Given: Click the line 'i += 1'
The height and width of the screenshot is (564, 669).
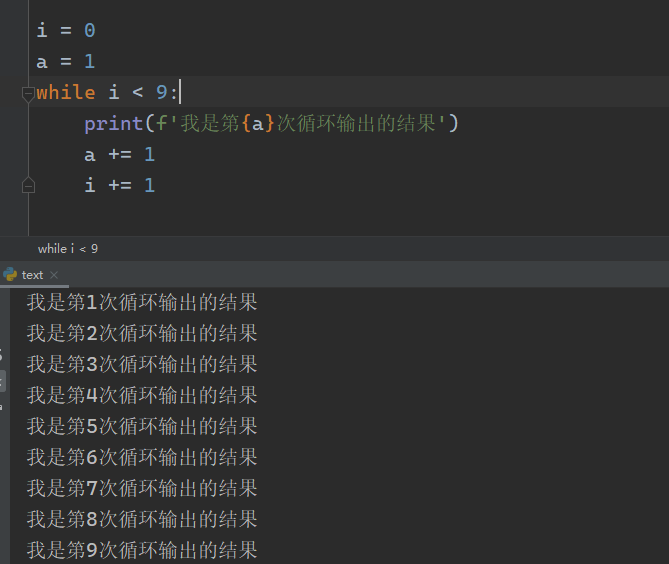Looking at the screenshot, I should [120, 185].
